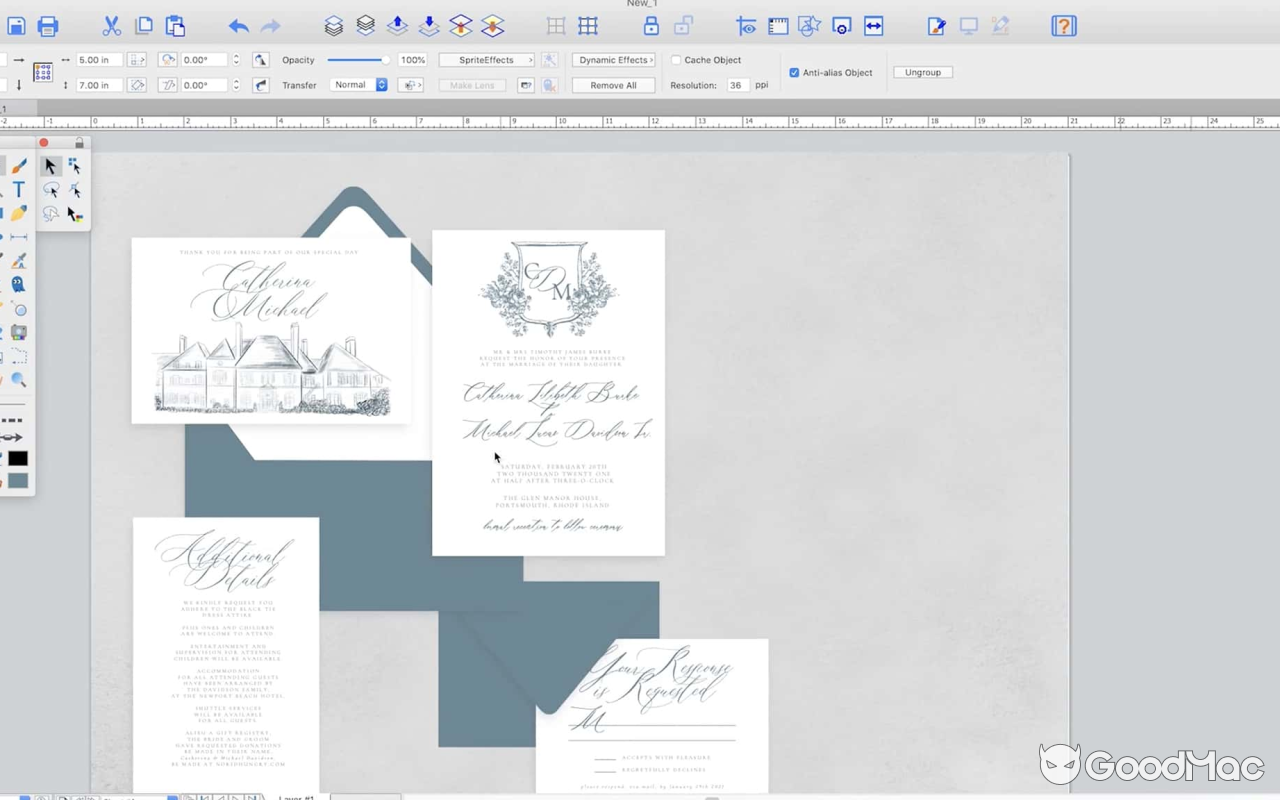Image resolution: width=1280 pixels, height=800 pixels.
Task: Click the Scissors cut icon in the toolbar
Action: 111,25
